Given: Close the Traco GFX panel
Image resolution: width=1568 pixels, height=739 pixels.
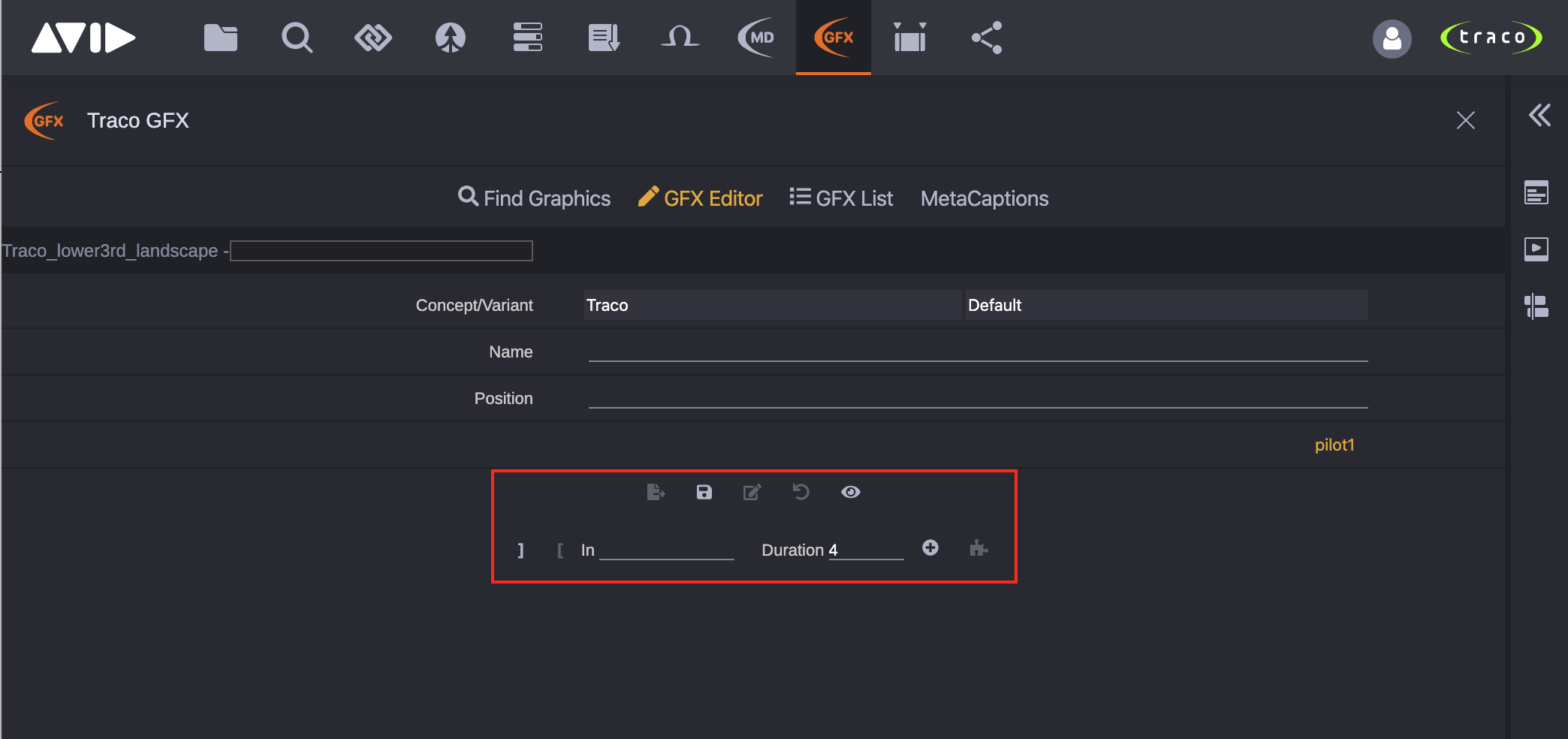Looking at the screenshot, I should (1466, 120).
